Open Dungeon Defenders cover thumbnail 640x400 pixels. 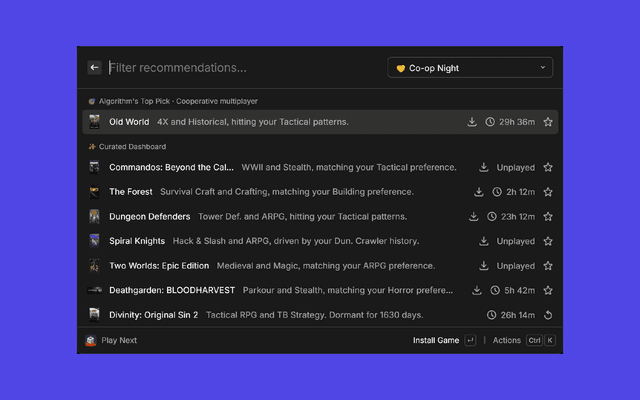click(94, 216)
